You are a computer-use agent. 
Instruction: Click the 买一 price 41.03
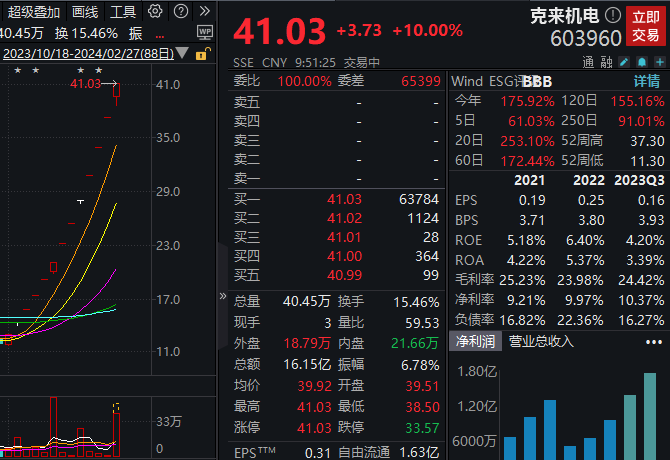[344, 199]
